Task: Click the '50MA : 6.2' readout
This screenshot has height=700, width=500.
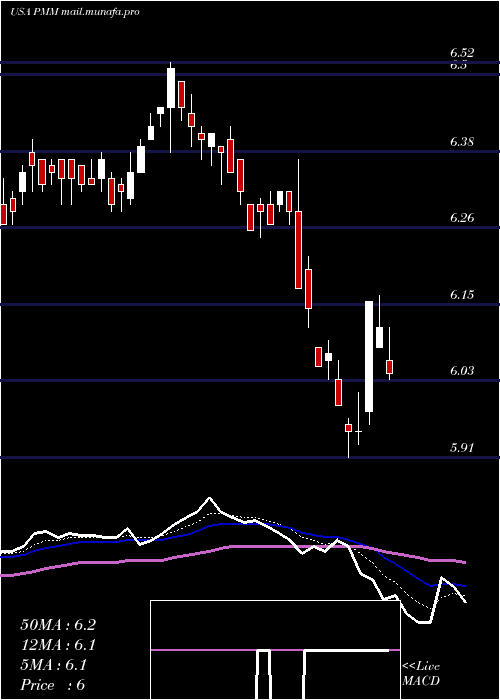Action: [x=58, y=625]
